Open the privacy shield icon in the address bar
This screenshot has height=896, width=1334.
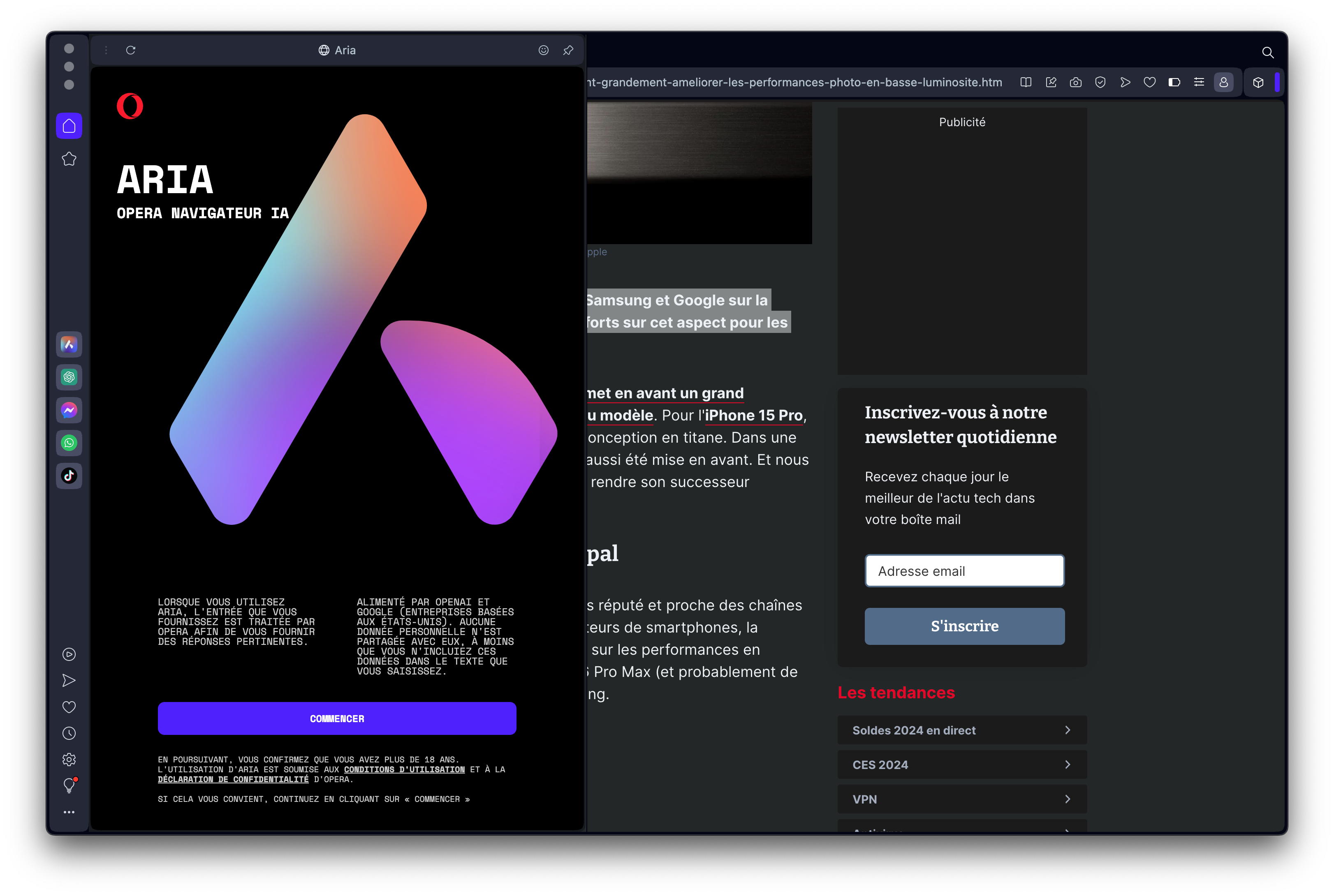1100,82
